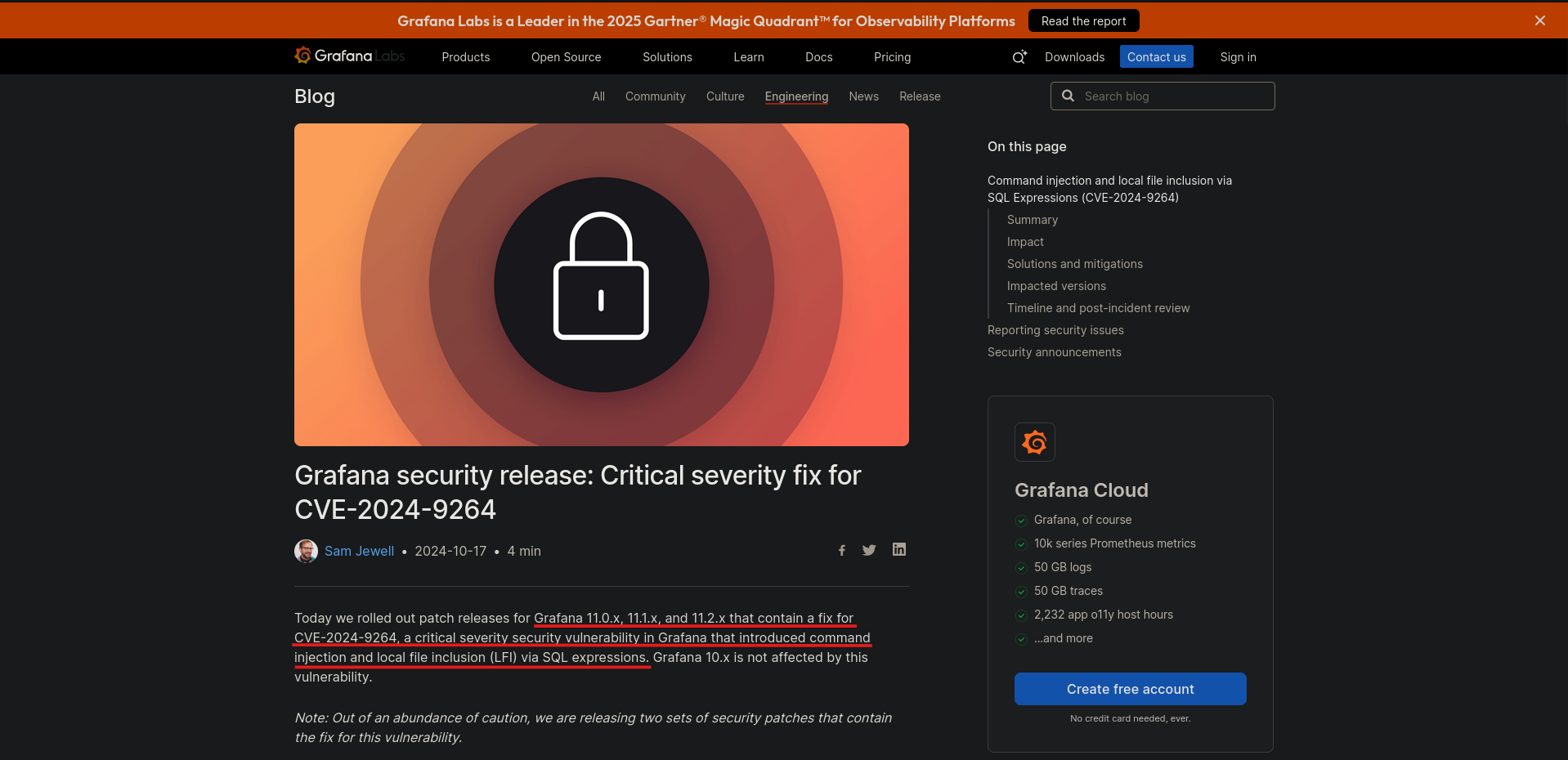Open the Solutions dropdown menu

[667, 57]
